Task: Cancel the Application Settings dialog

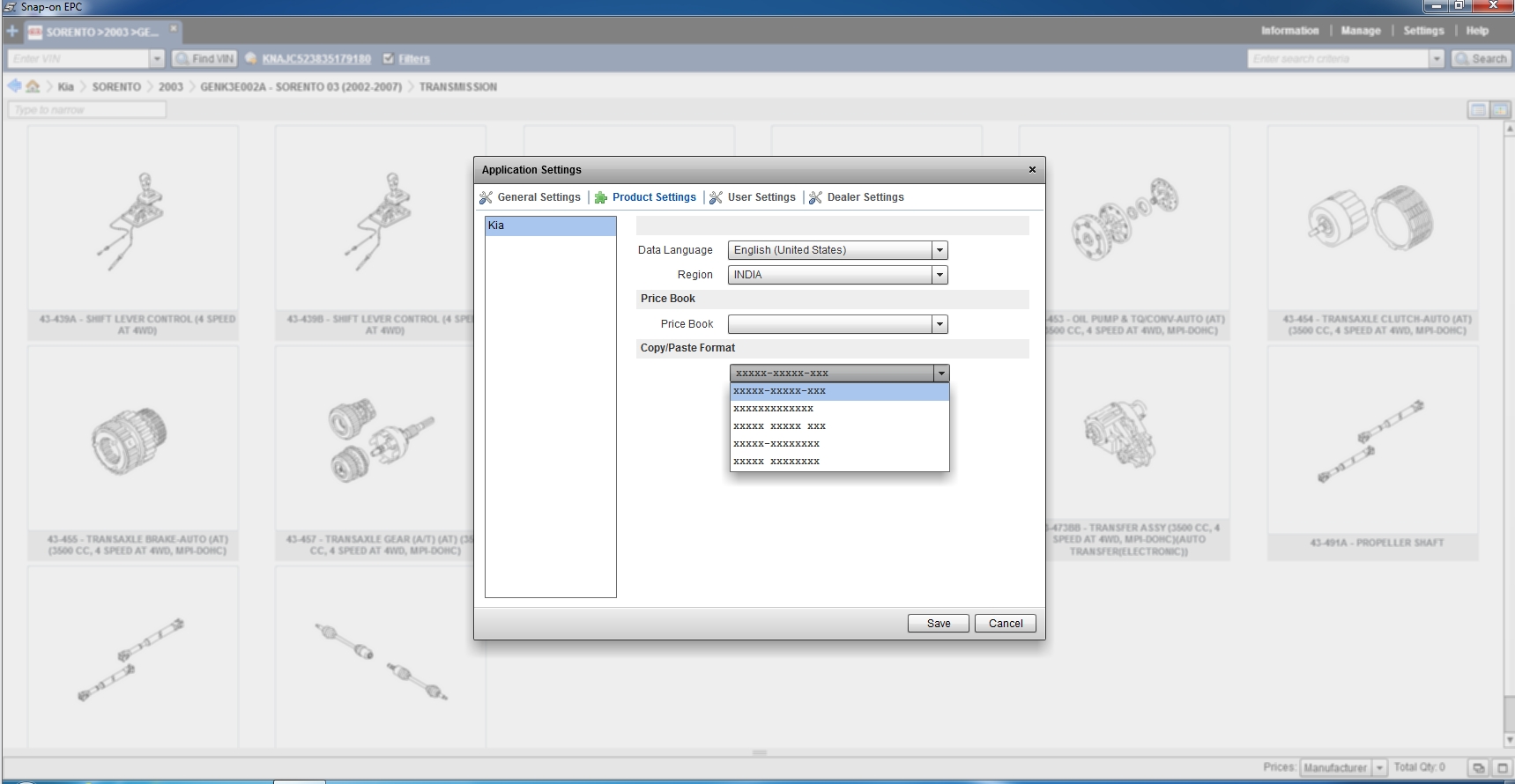Action: coord(1006,624)
